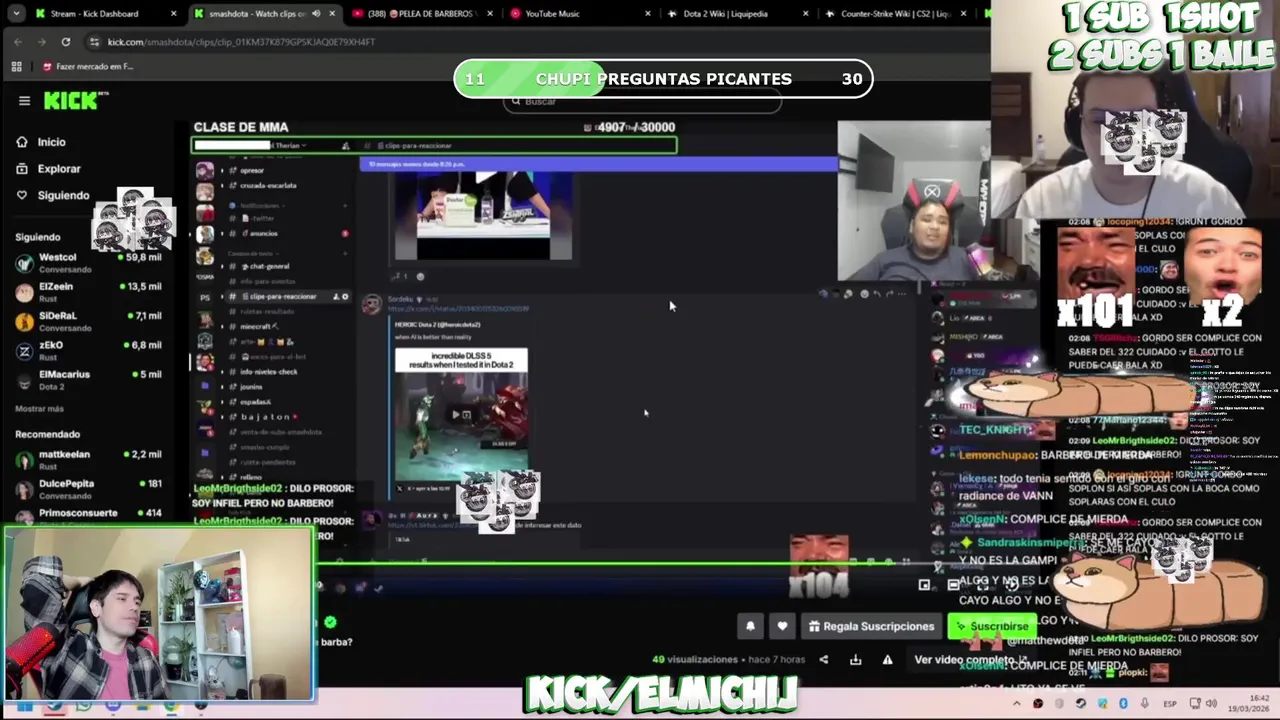Open Siguiendo in Kick sidebar

point(62,195)
